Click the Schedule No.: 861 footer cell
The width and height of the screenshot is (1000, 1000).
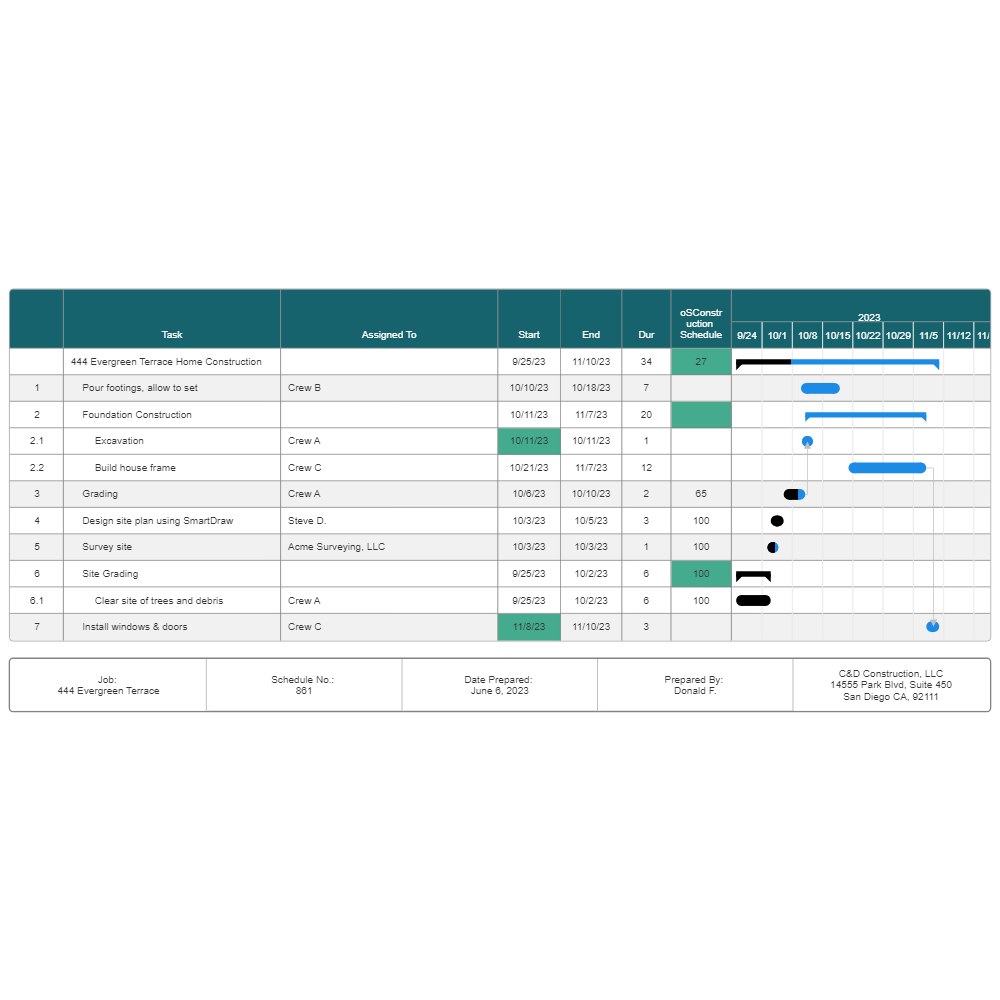(304, 685)
